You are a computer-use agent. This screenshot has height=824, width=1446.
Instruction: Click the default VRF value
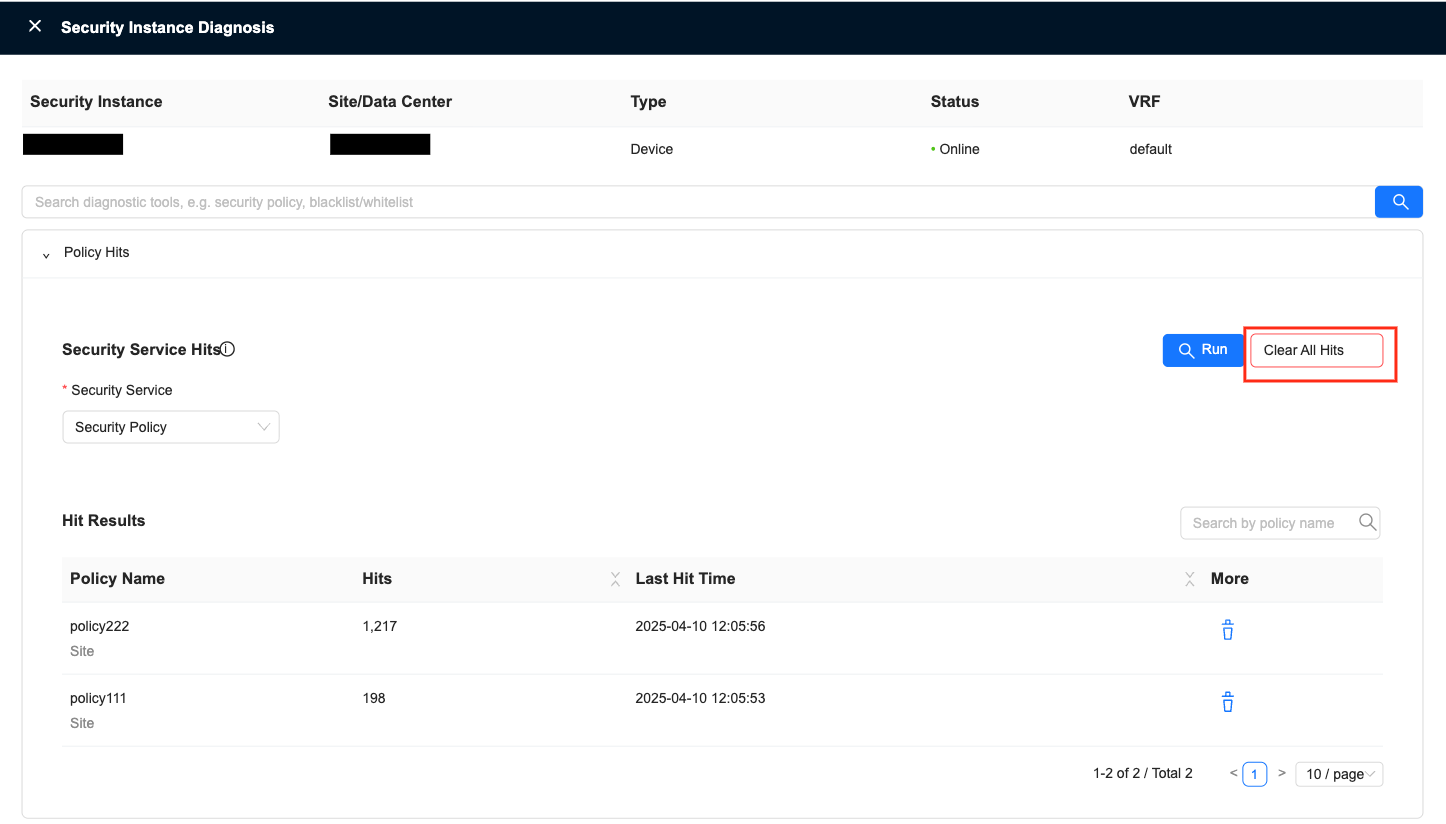[x=1151, y=149]
